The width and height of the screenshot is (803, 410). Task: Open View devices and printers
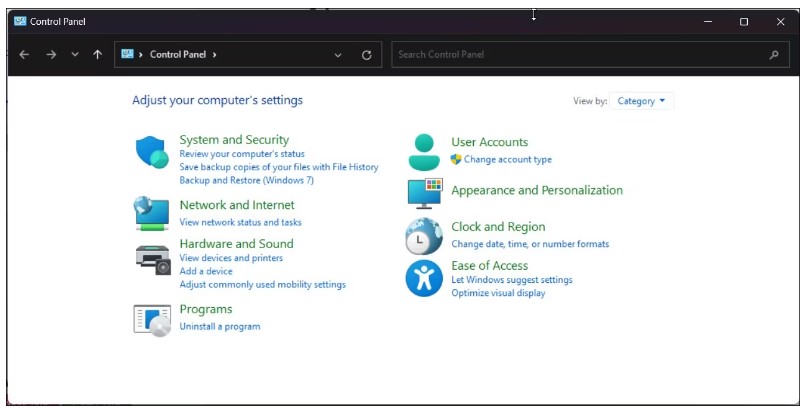(x=231, y=258)
